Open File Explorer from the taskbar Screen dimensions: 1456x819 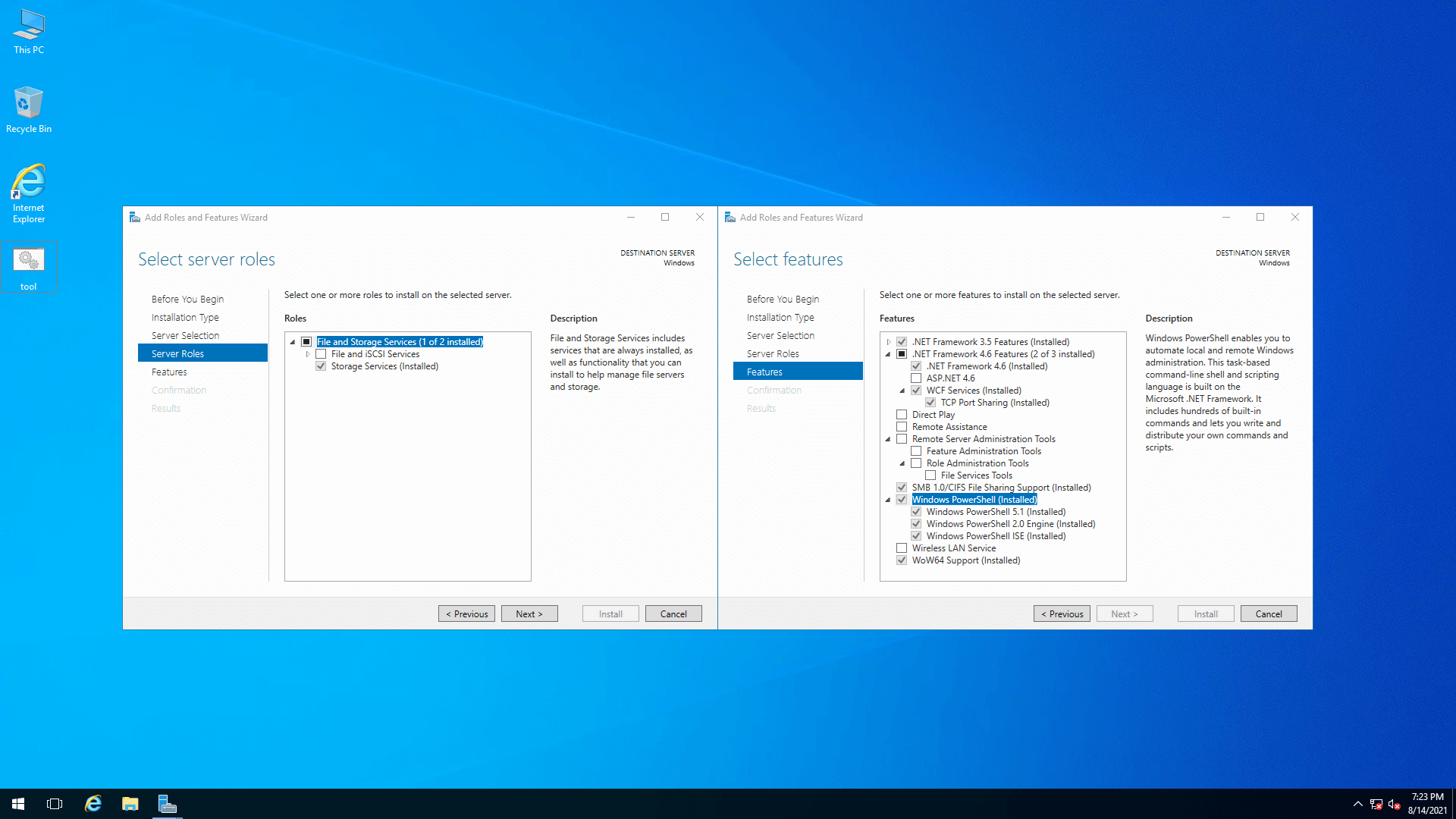click(130, 804)
